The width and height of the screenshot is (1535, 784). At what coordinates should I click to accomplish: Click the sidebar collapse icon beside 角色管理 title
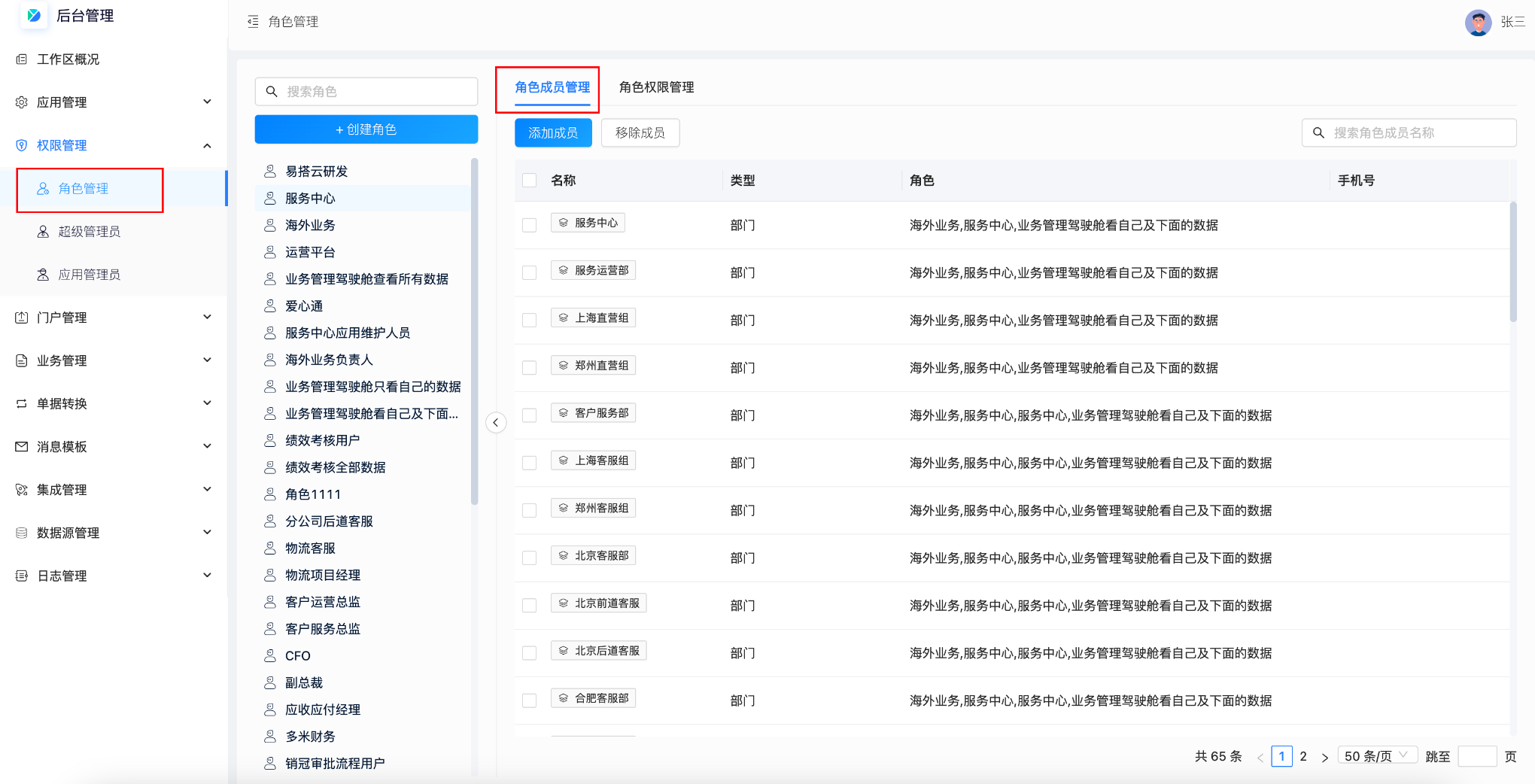coord(253,22)
